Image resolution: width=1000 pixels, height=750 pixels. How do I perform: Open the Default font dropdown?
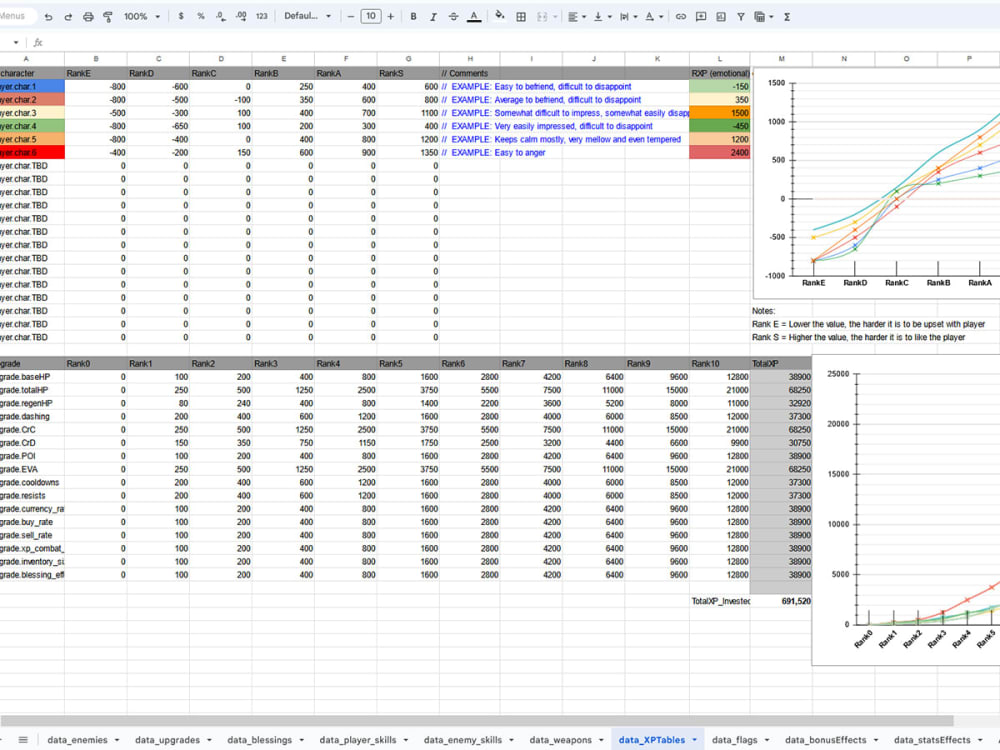point(307,17)
